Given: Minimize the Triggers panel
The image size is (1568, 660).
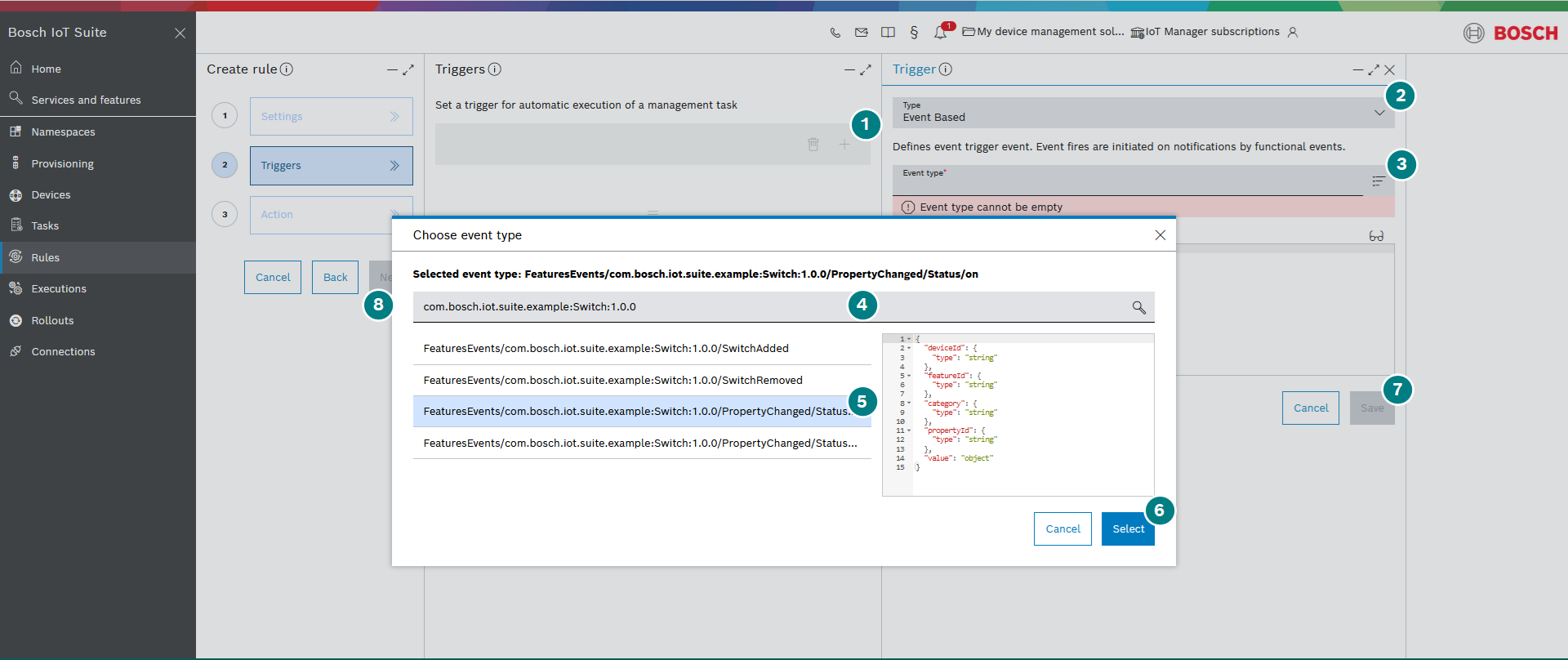Looking at the screenshot, I should (x=849, y=70).
